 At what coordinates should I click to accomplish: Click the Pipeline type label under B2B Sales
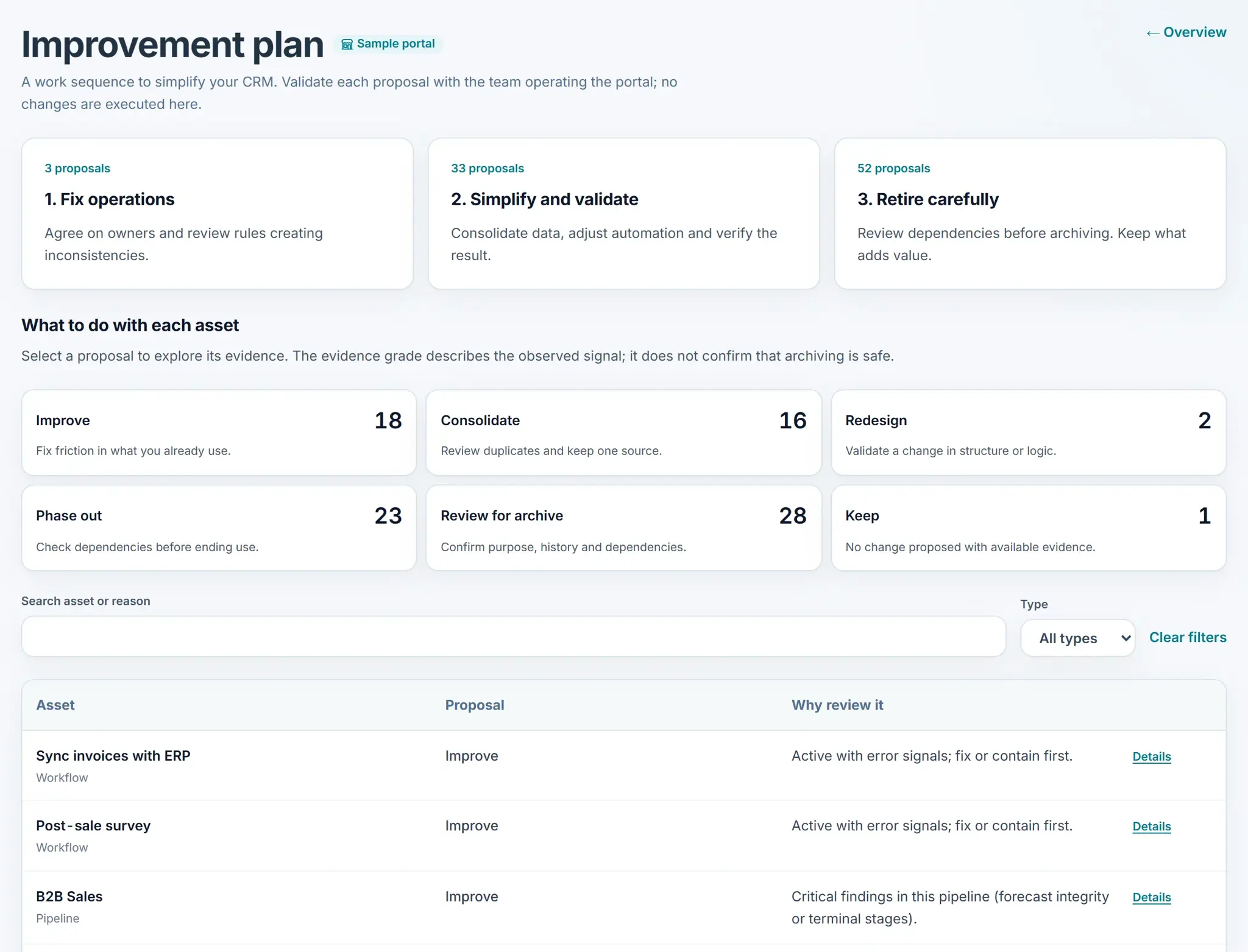(x=58, y=919)
